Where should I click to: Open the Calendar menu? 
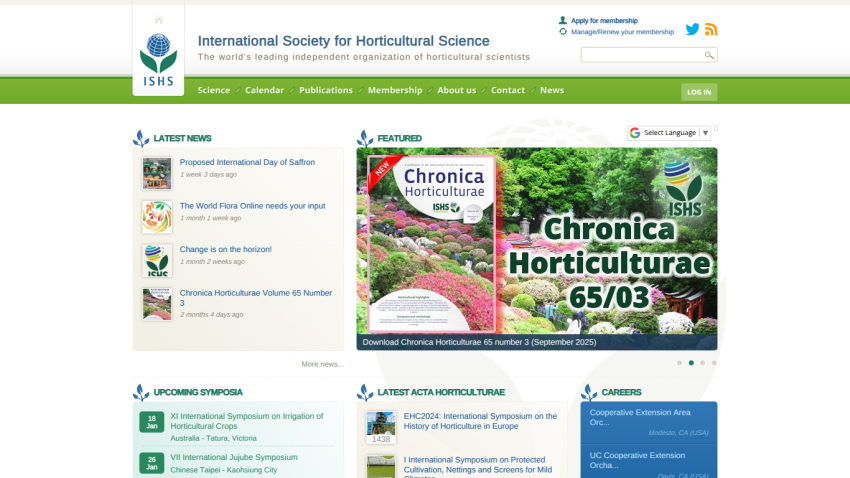[x=265, y=91]
